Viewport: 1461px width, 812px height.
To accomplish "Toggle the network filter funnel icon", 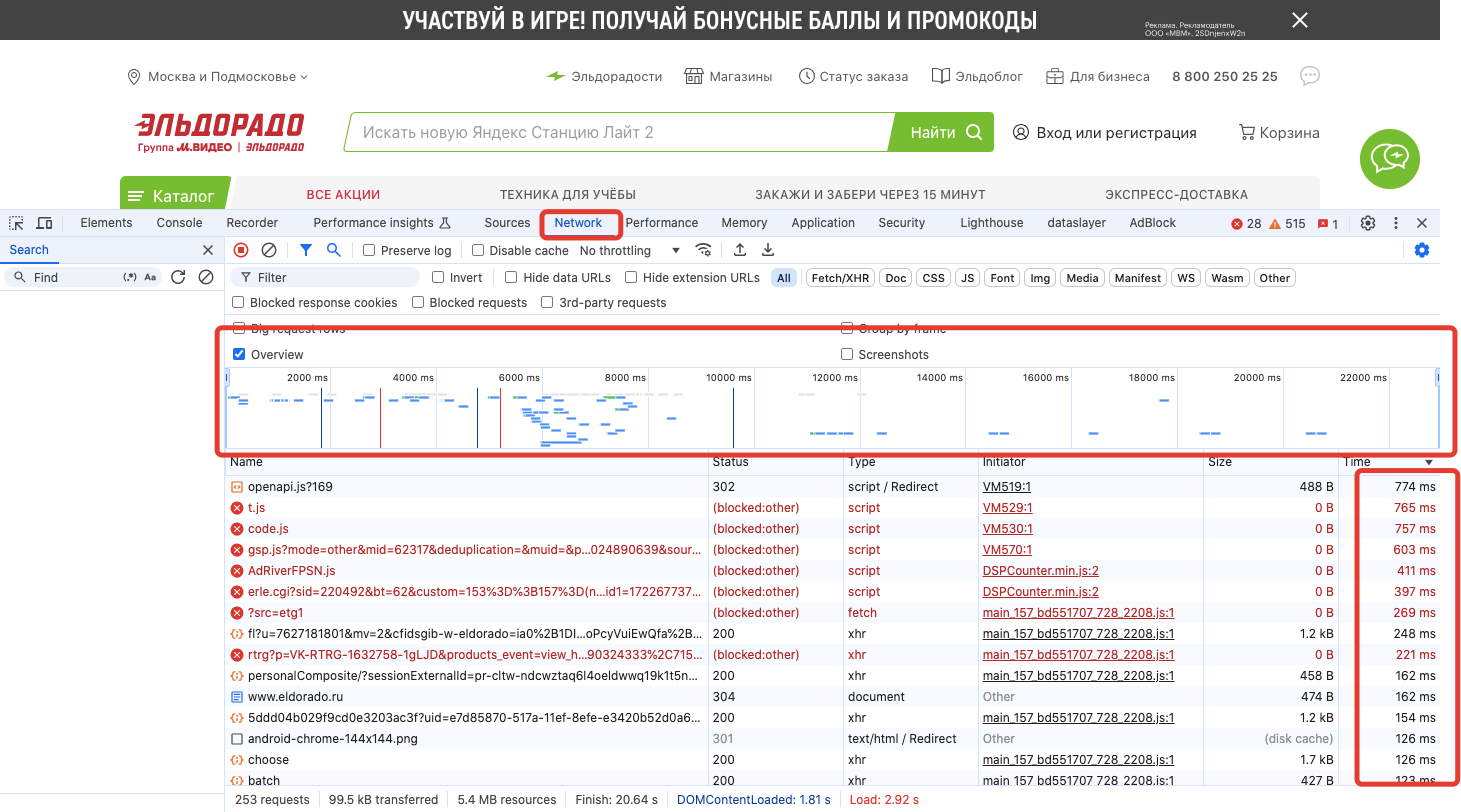I will pos(306,250).
